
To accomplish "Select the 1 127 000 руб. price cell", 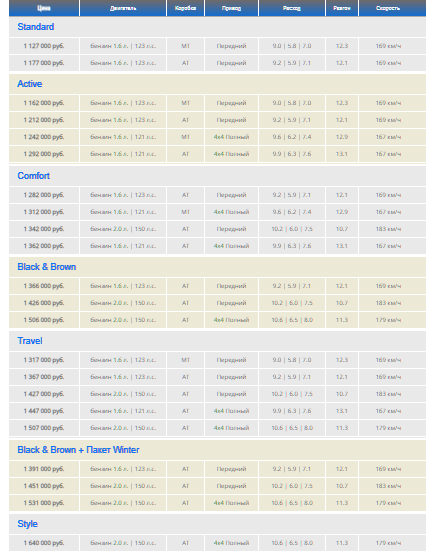I will [x=44, y=46].
